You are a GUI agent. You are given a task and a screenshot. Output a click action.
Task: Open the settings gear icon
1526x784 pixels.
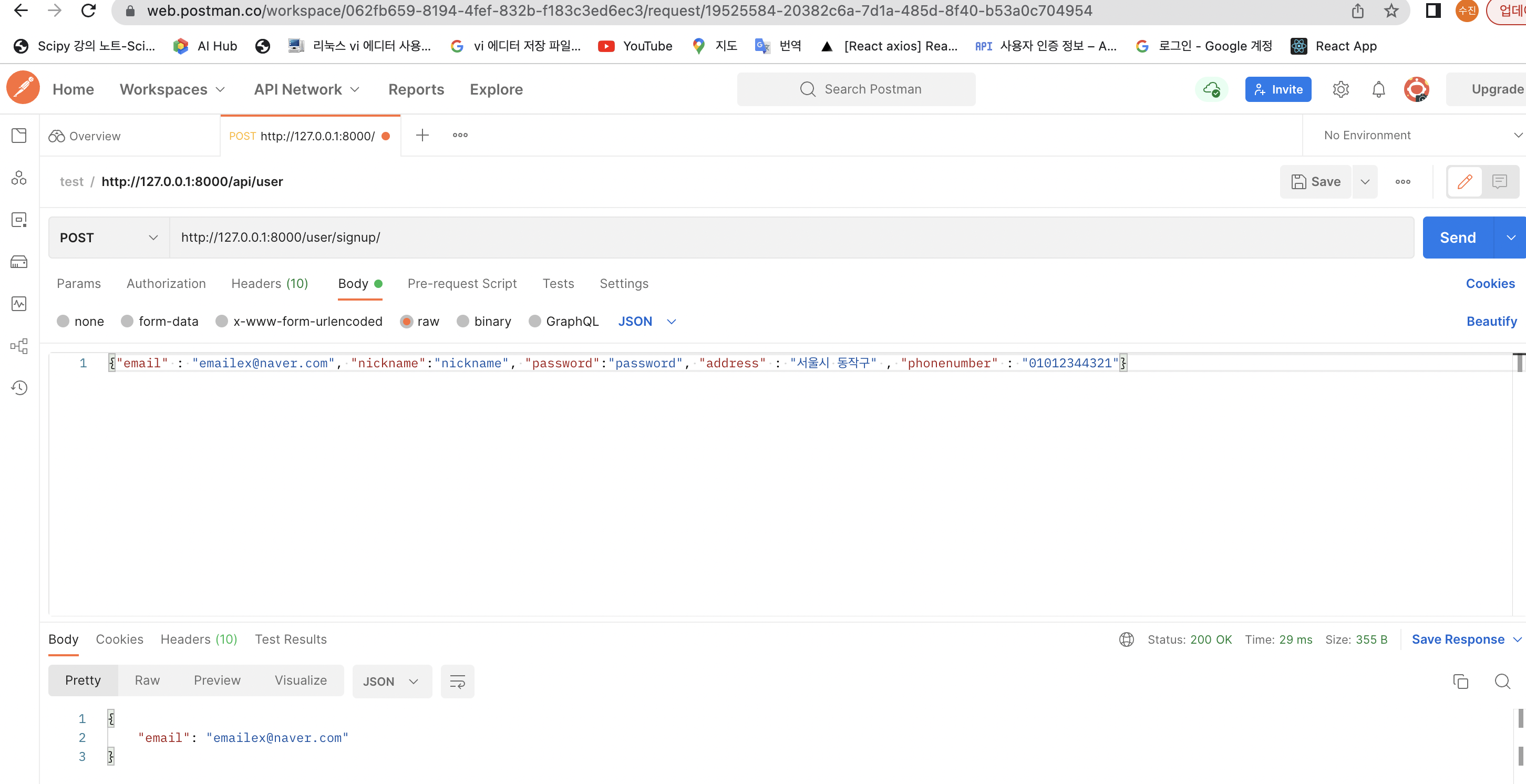[1341, 89]
